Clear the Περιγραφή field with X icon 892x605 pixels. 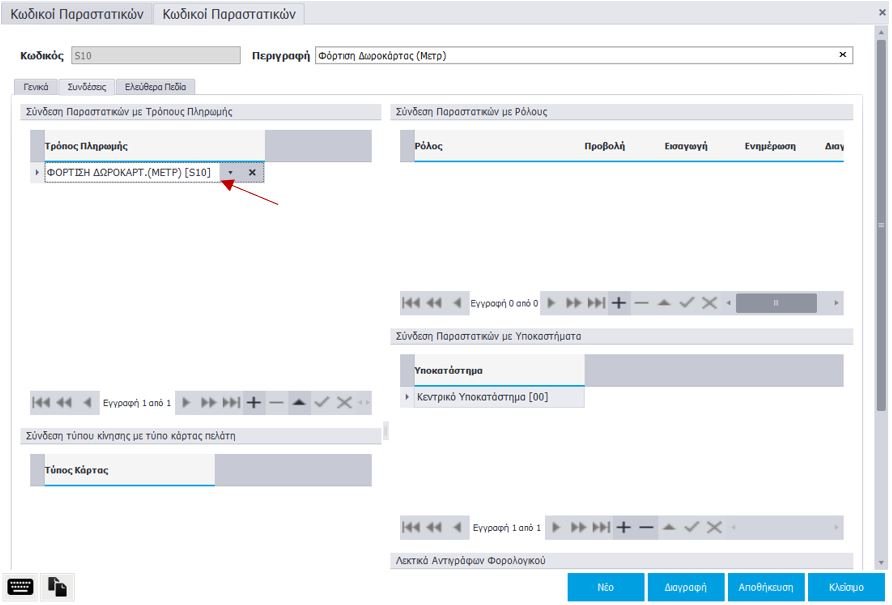pos(842,56)
